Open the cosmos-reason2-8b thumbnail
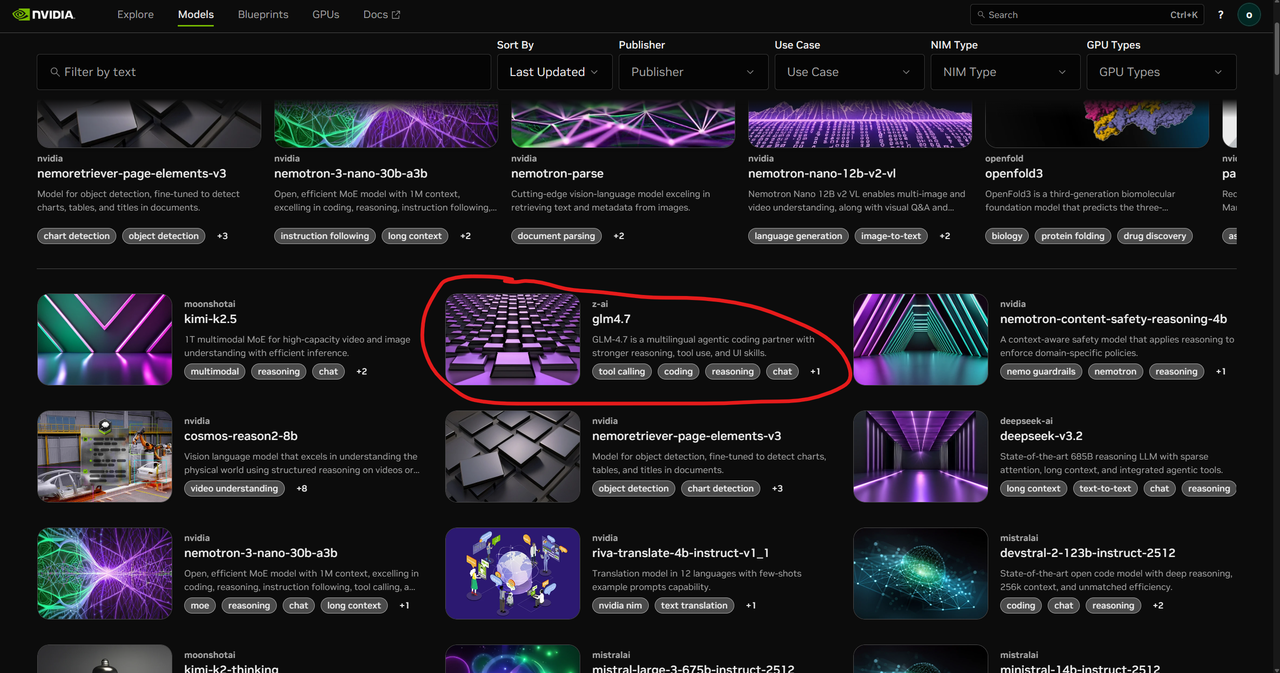The image size is (1280, 673). pyautogui.click(x=105, y=456)
